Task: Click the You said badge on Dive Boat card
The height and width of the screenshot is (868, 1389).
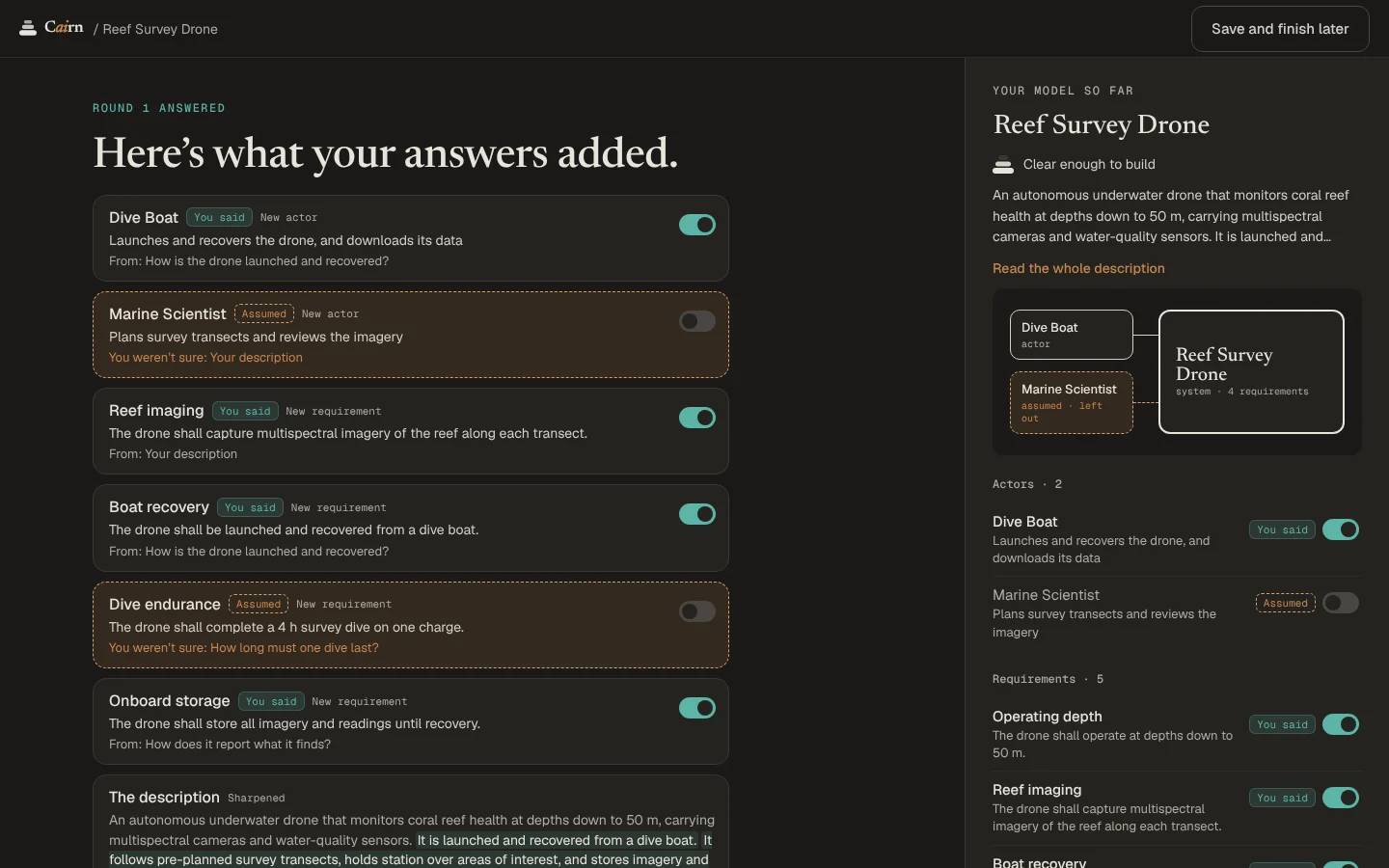Action: coord(219,218)
